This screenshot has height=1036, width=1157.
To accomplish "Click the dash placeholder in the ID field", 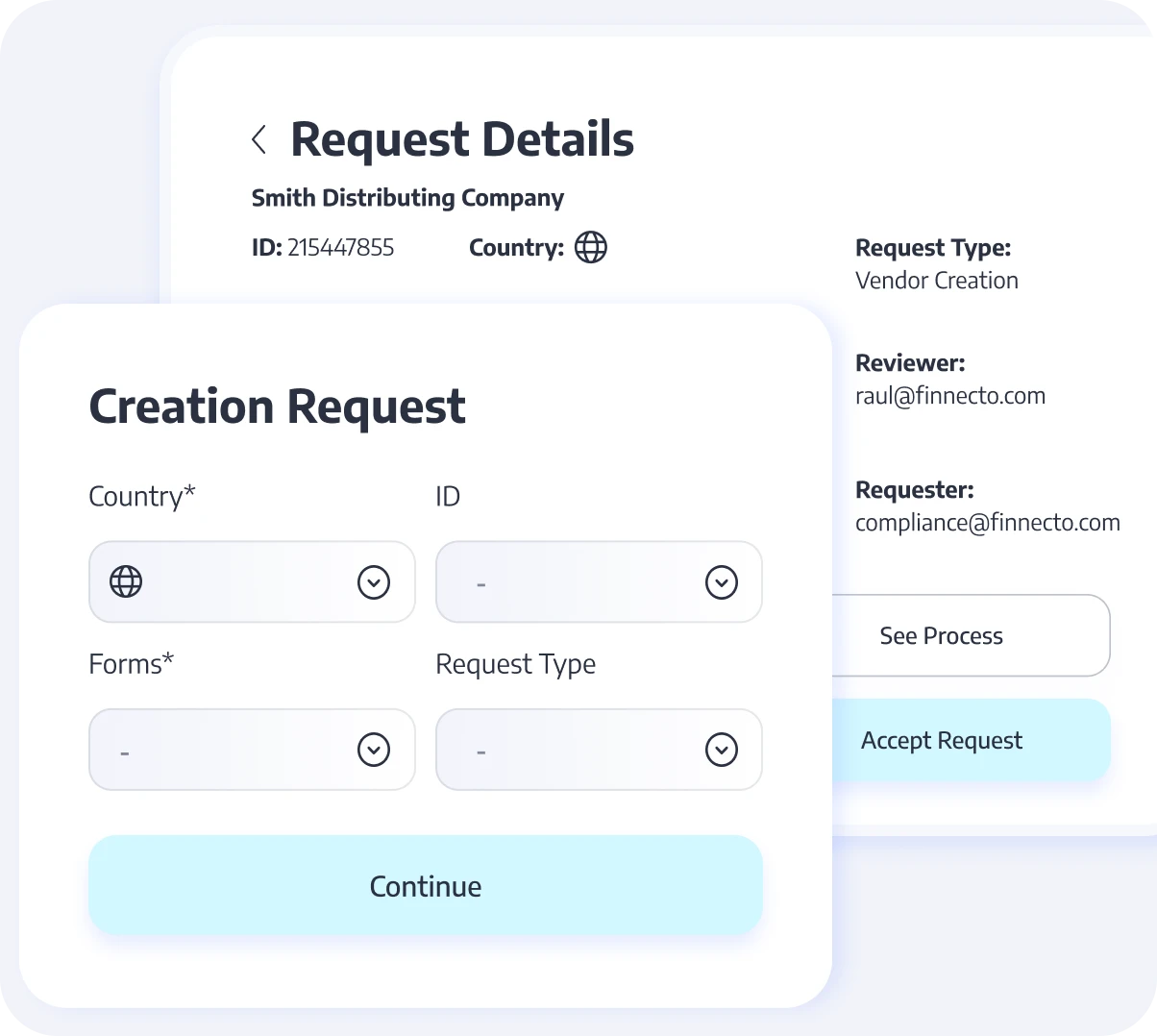I will click(x=481, y=584).
